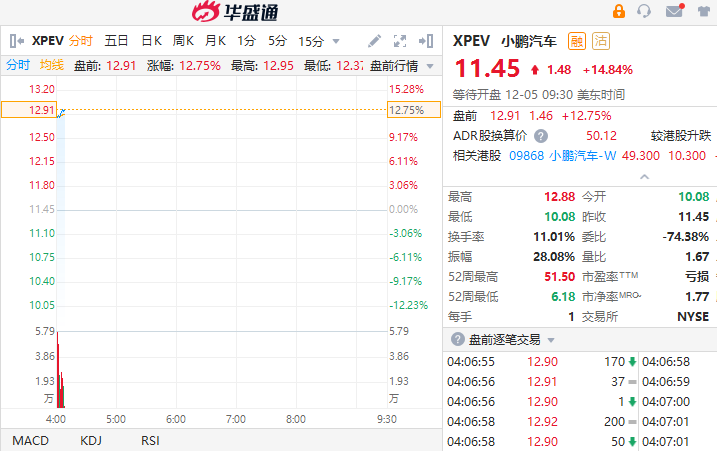The height and width of the screenshot is (451, 717).
Task: Select the 5分 interval tab
Action: 277,41
